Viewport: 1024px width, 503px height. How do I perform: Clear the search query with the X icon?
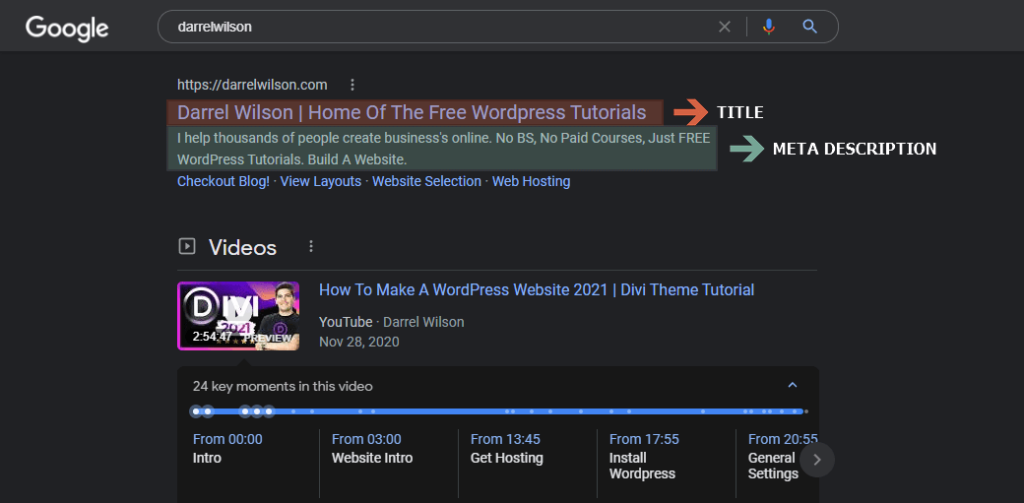(724, 27)
